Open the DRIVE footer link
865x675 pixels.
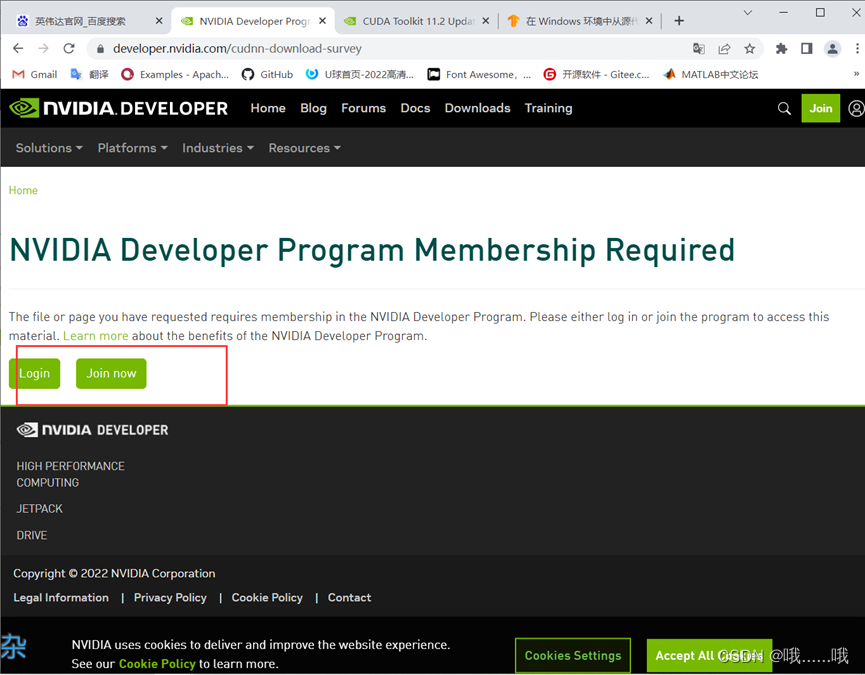[x=31, y=535]
